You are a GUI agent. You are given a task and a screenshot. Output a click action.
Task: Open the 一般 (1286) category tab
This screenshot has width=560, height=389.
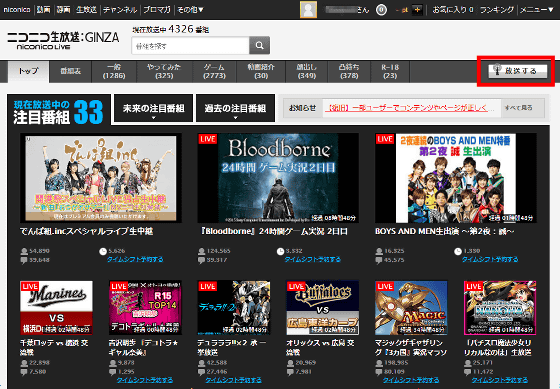point(114,71)
